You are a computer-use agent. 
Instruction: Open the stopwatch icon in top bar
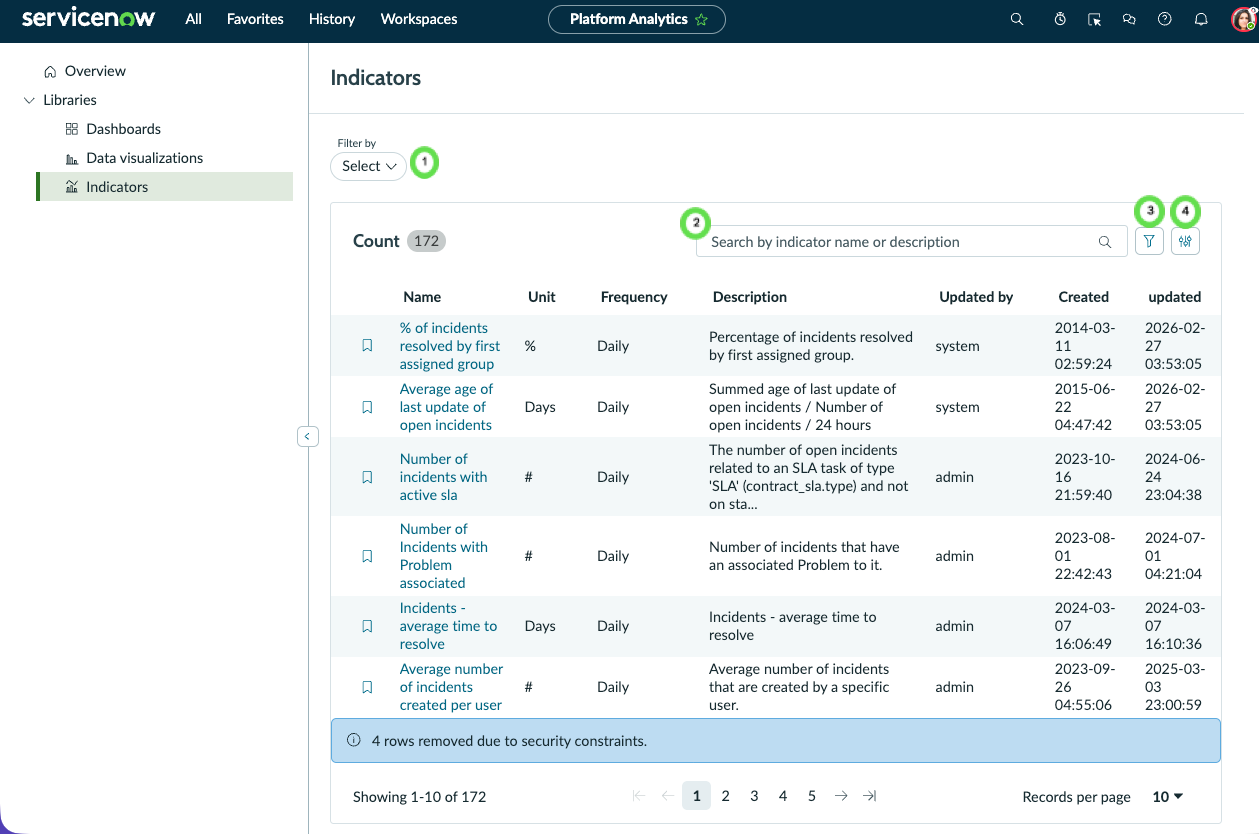tap(1060, 19)
